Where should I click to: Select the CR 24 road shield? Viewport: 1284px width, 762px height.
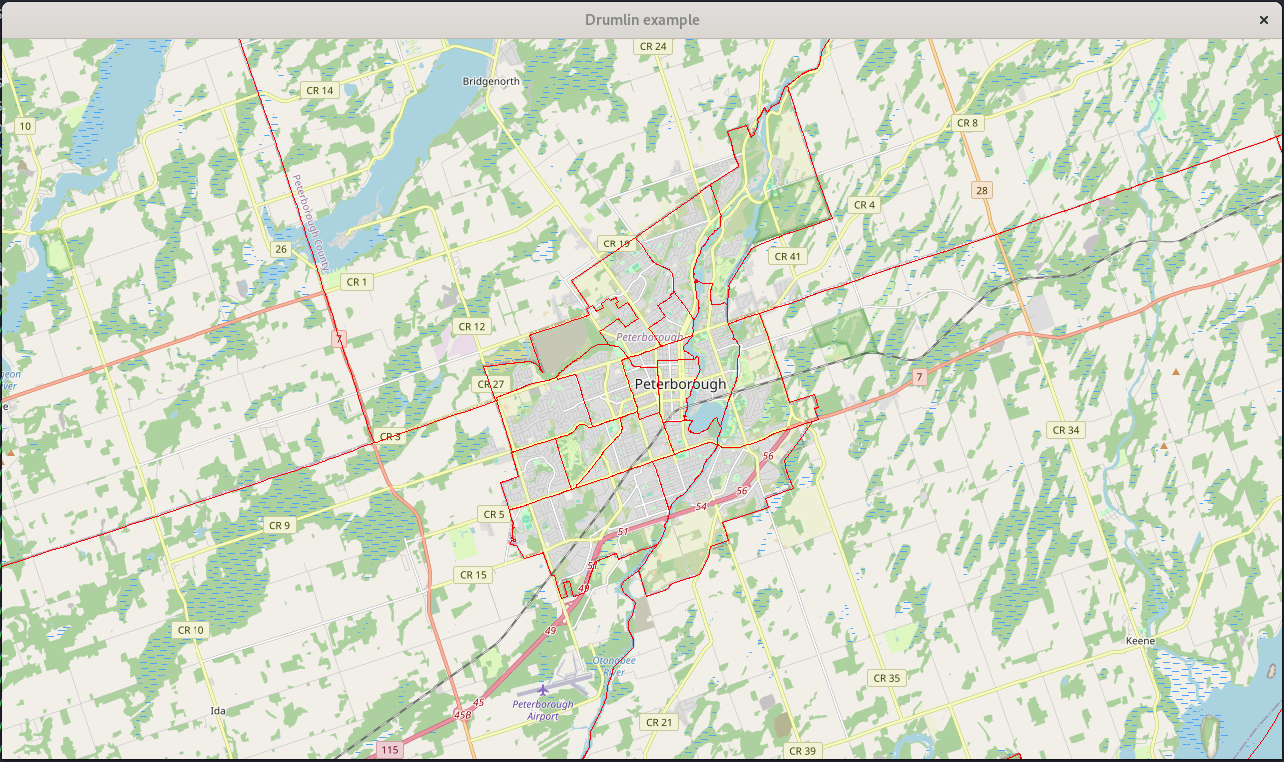(x=653, y=46)
